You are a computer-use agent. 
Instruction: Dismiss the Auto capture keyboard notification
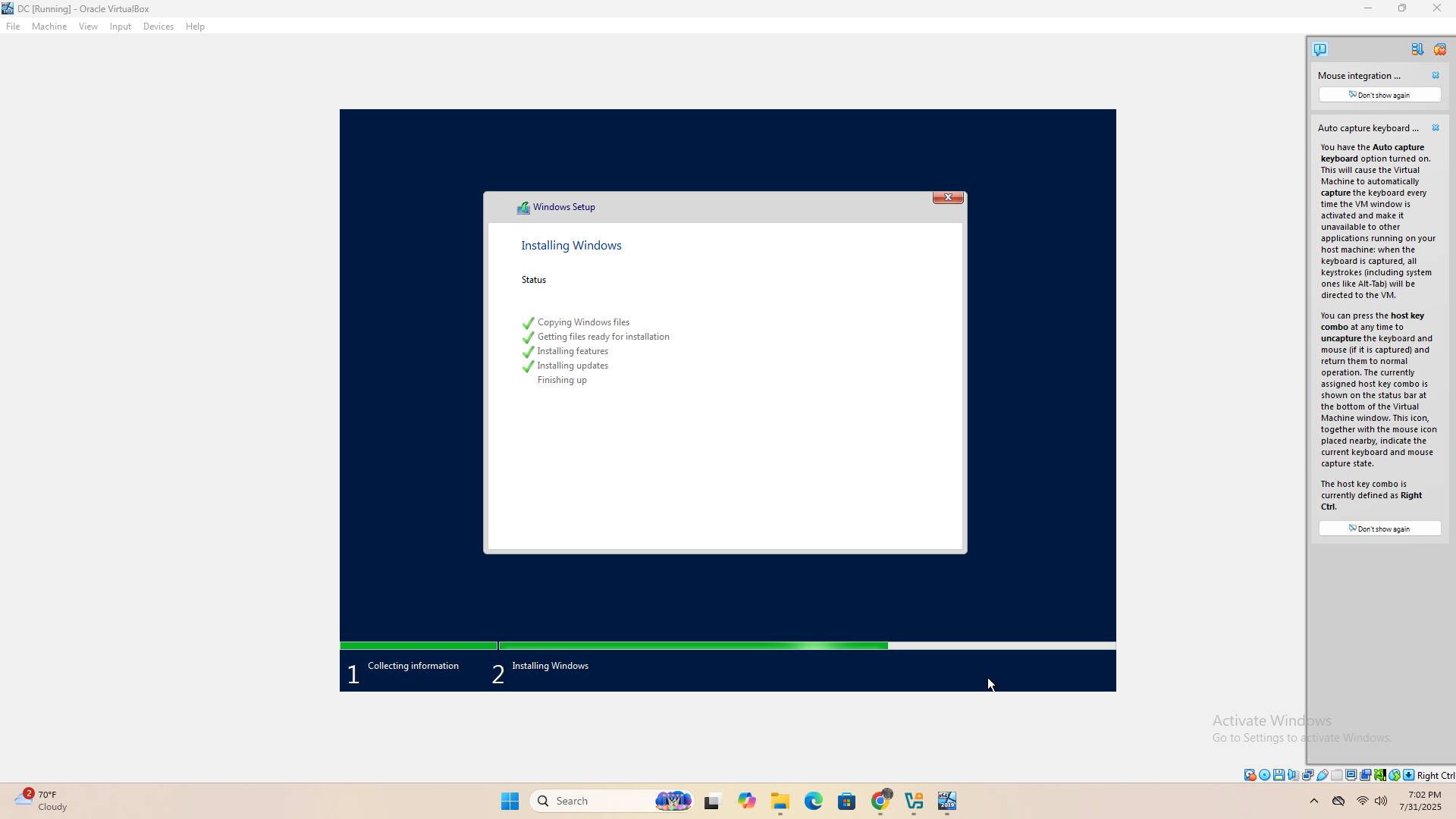point(1435,128)
